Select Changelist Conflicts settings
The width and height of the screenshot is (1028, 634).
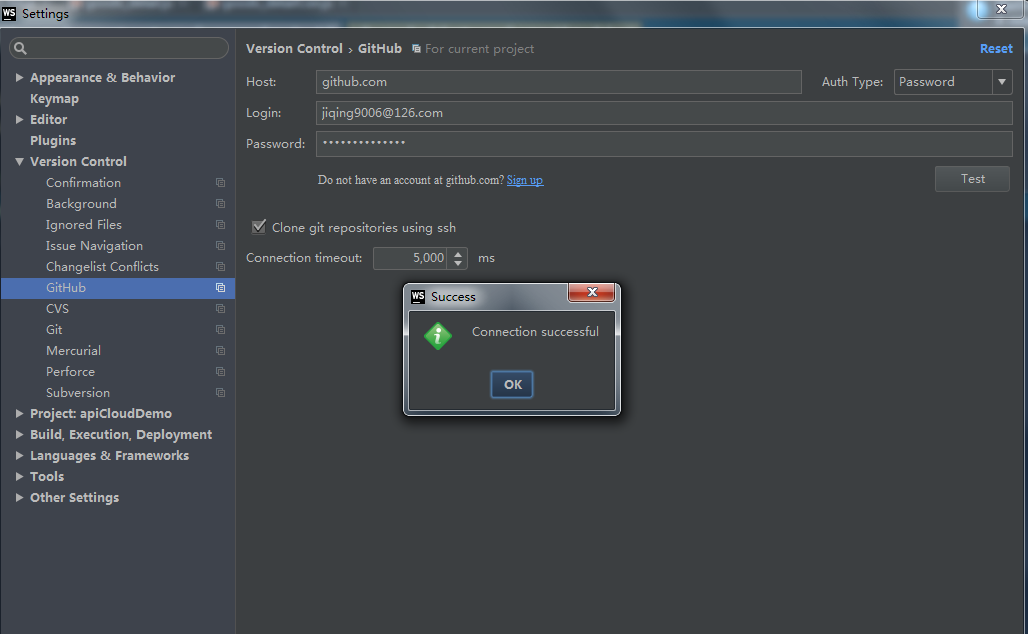102,267
